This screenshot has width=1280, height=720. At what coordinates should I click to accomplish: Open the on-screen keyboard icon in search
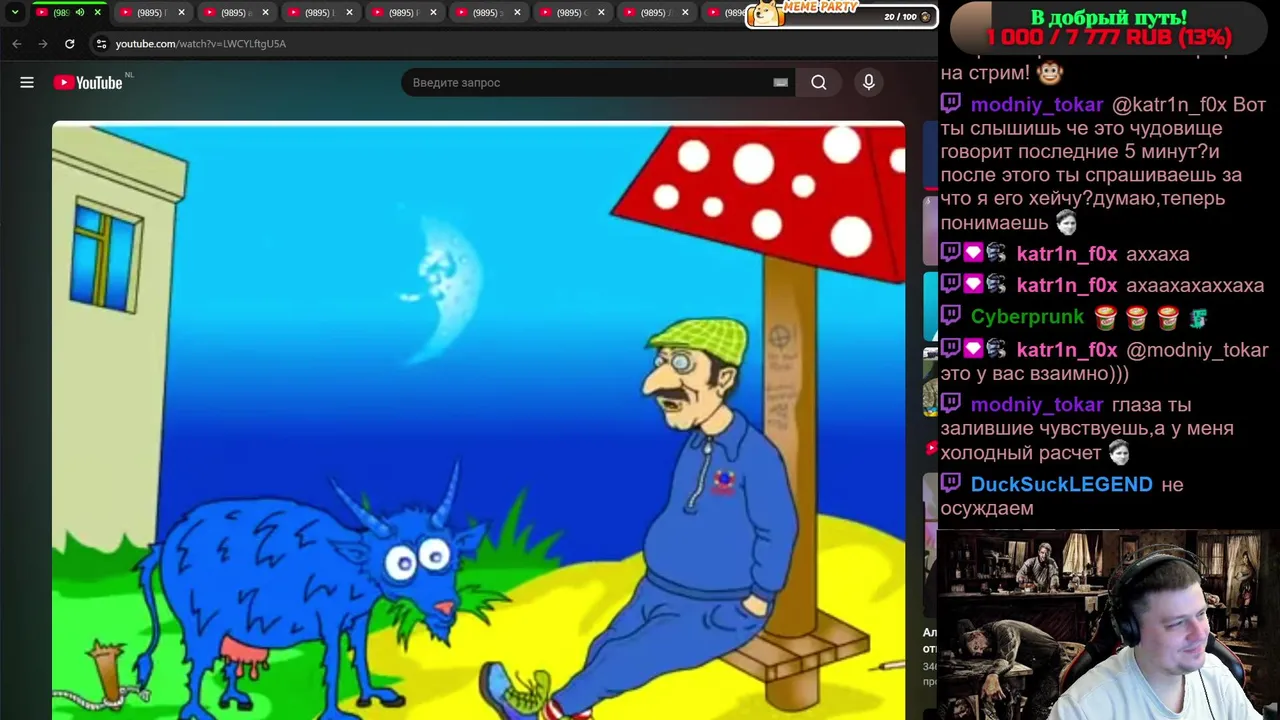[x=781, y=82]
